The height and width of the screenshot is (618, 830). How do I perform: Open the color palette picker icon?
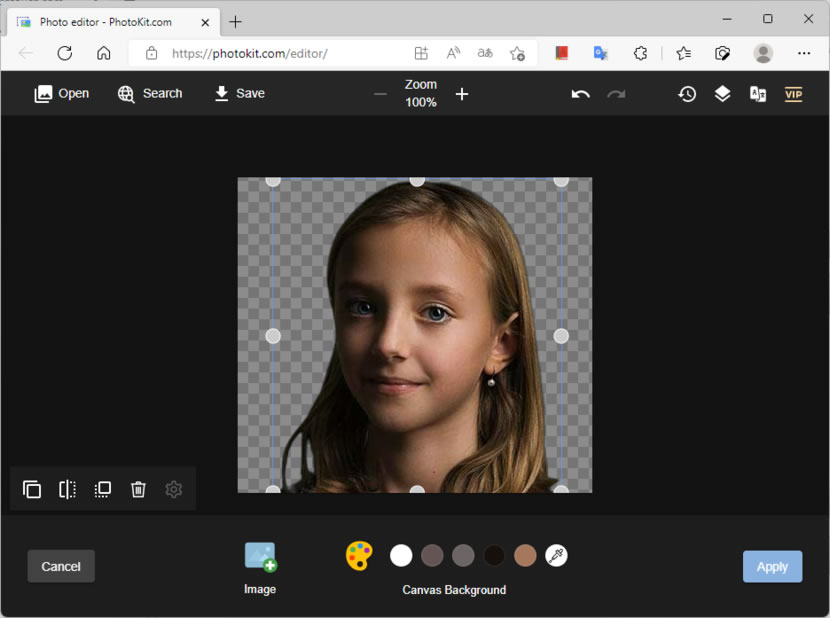359,556
